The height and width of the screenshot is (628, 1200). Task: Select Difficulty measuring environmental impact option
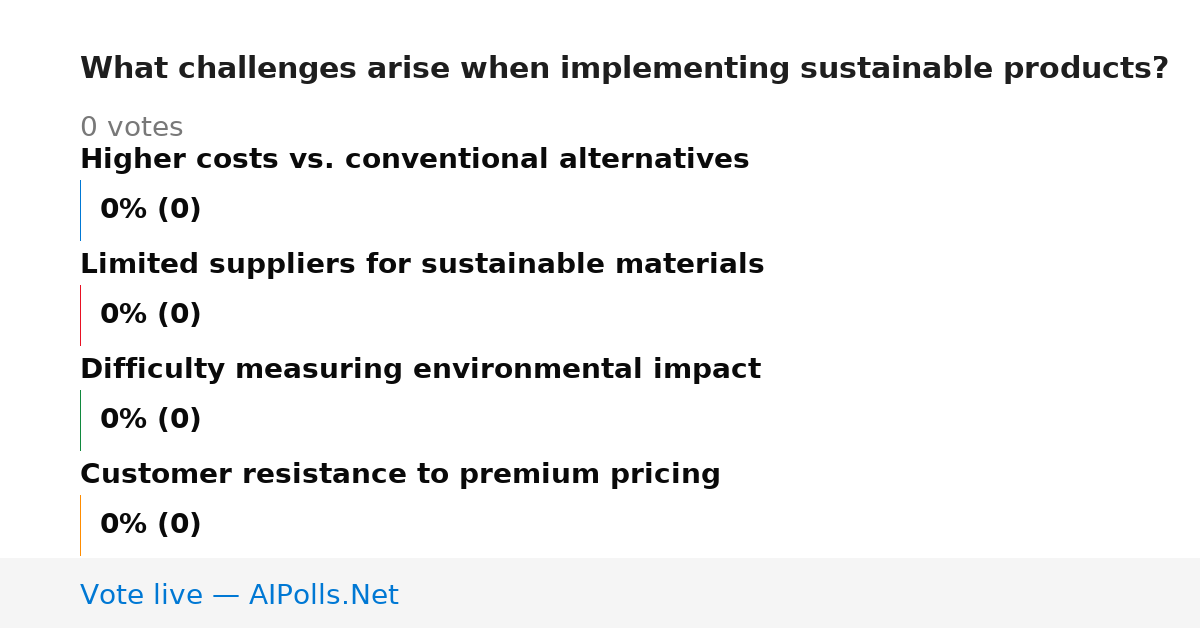pyautogui.click(x=420, y=369)
